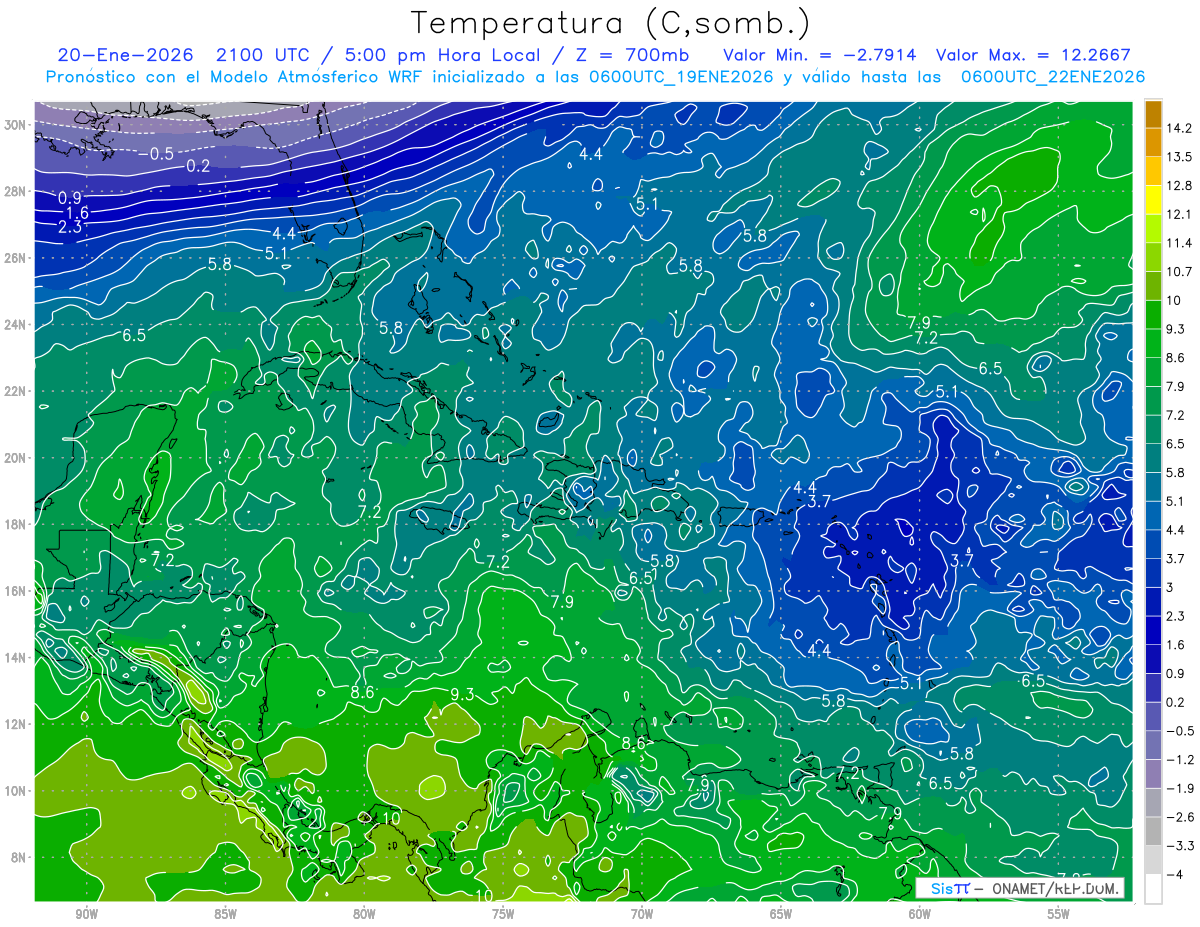The image size is (1200, 927).
Task: Select the '13.5' value on the color legend
Action: coord(1179,157)
